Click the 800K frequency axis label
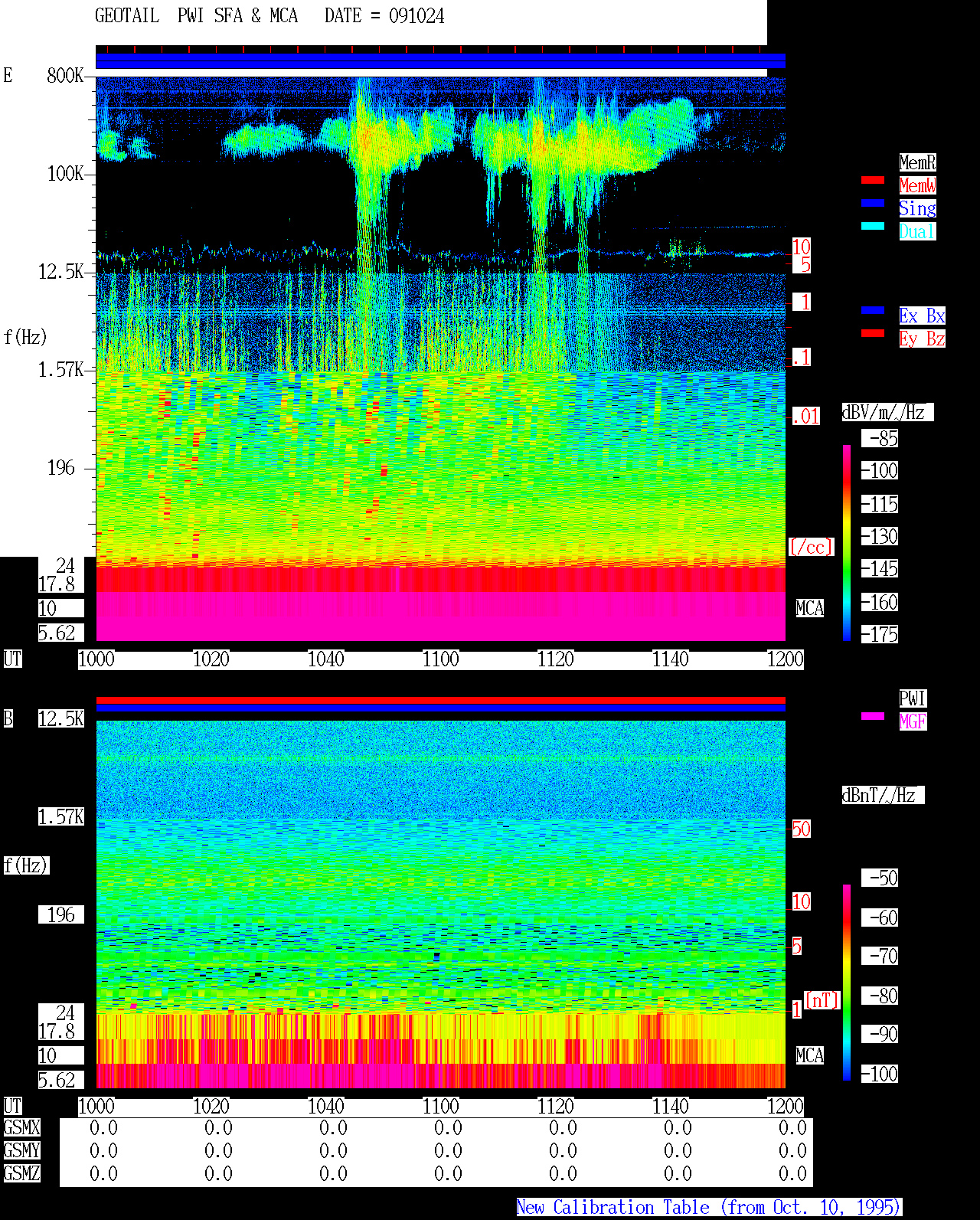980x1220 pixels. [65, 76]
